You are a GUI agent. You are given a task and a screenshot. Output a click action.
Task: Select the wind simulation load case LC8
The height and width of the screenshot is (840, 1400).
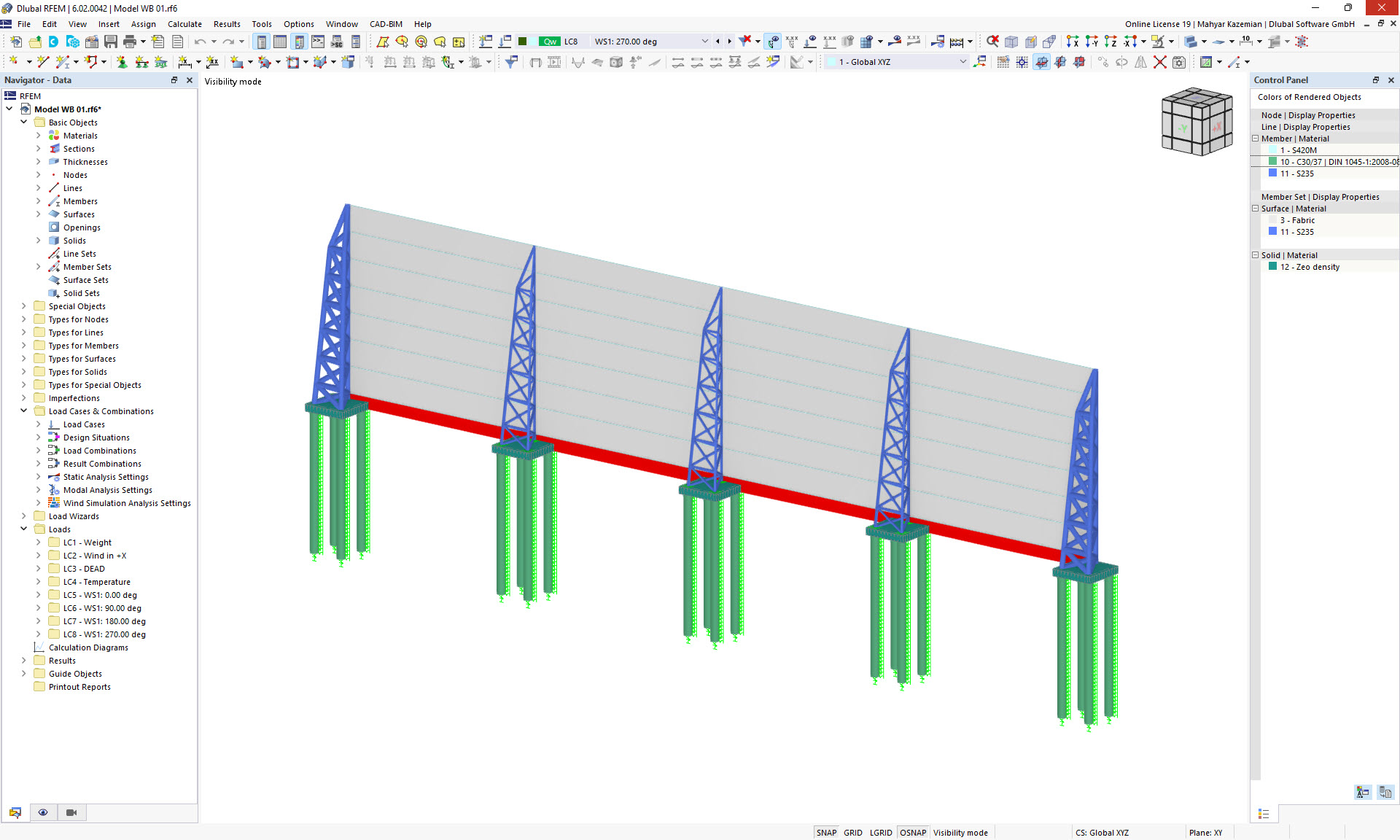point(105,634)
